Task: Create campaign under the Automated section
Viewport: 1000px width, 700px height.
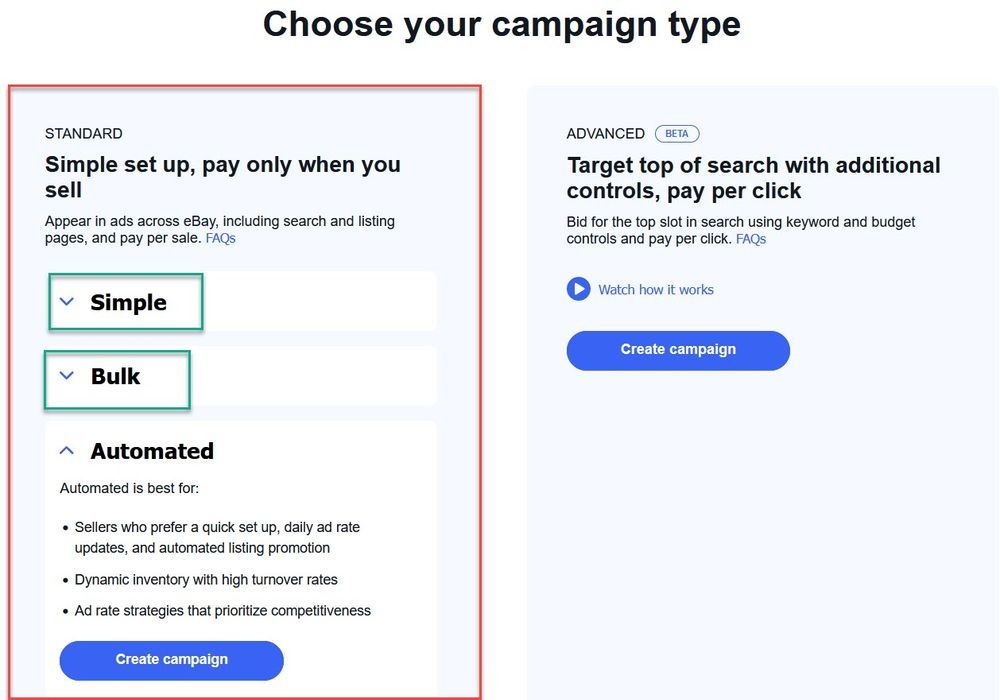Action: [x=171, y=660]
